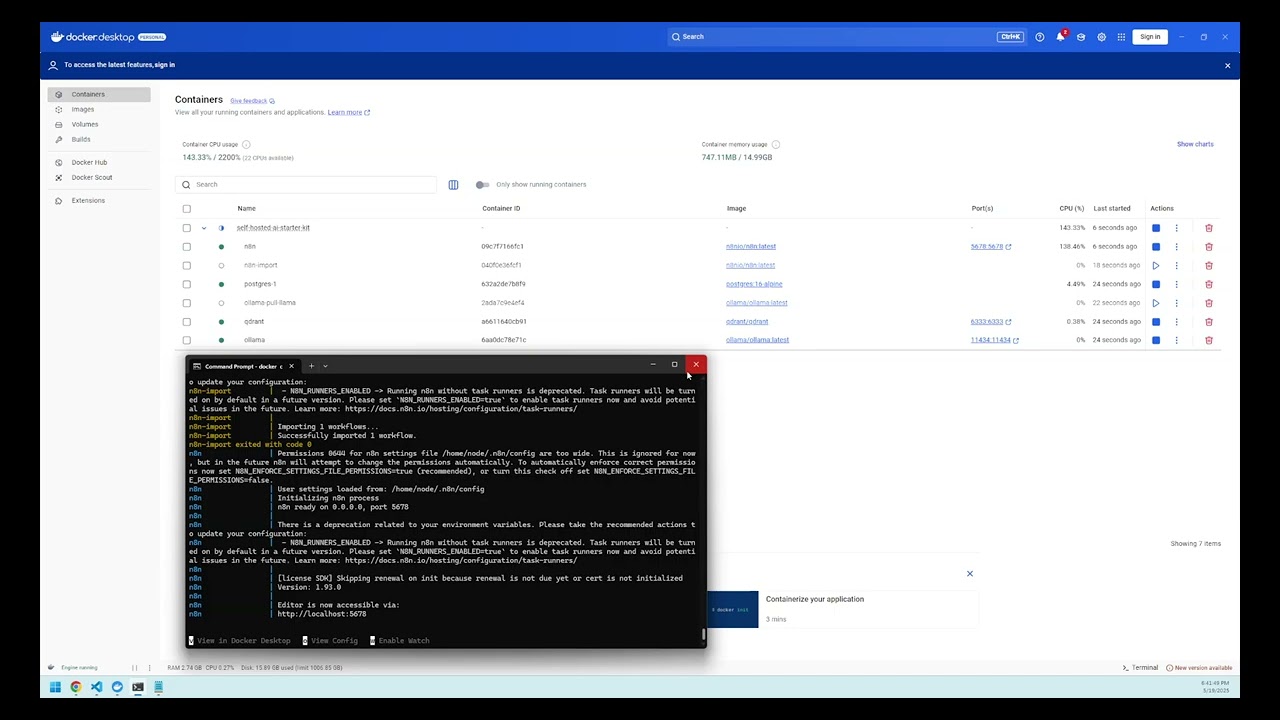
Task: Select the self-hosted-ai-starter-kit checkbox
Action: coord(186,228)
